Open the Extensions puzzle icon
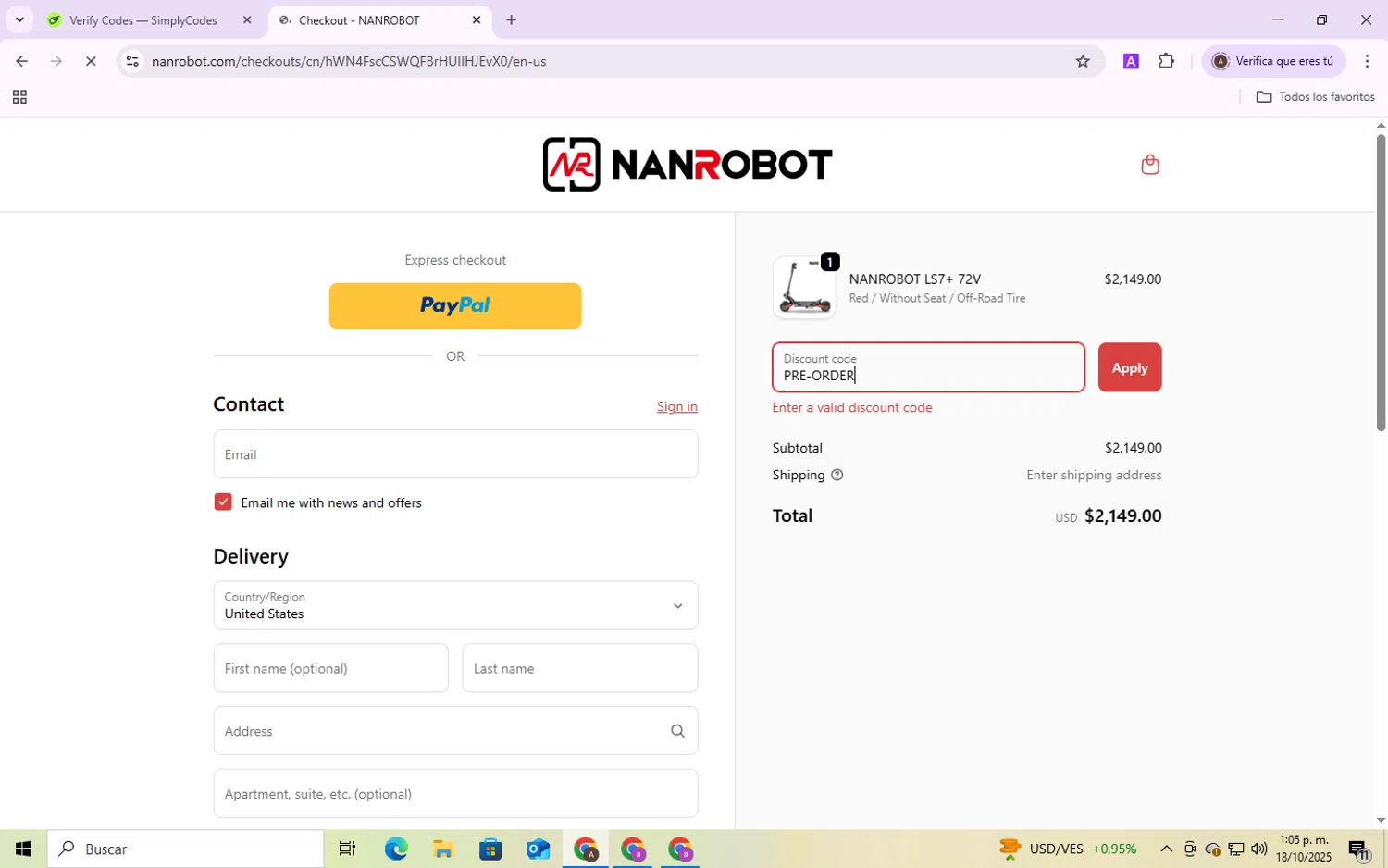 (1166, 61)
